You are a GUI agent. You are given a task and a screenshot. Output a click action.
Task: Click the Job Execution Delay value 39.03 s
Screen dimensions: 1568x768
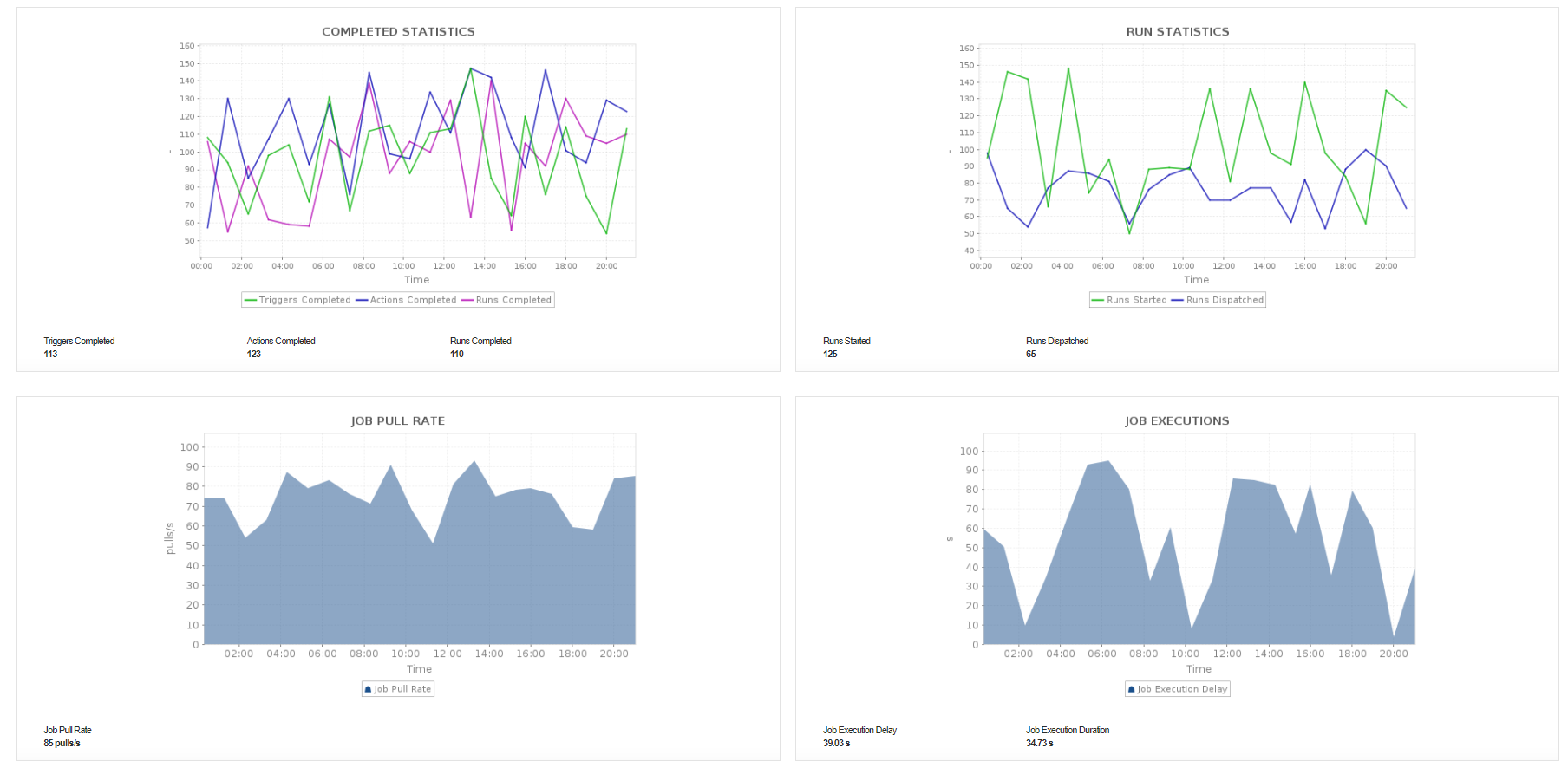coord(836,743)
